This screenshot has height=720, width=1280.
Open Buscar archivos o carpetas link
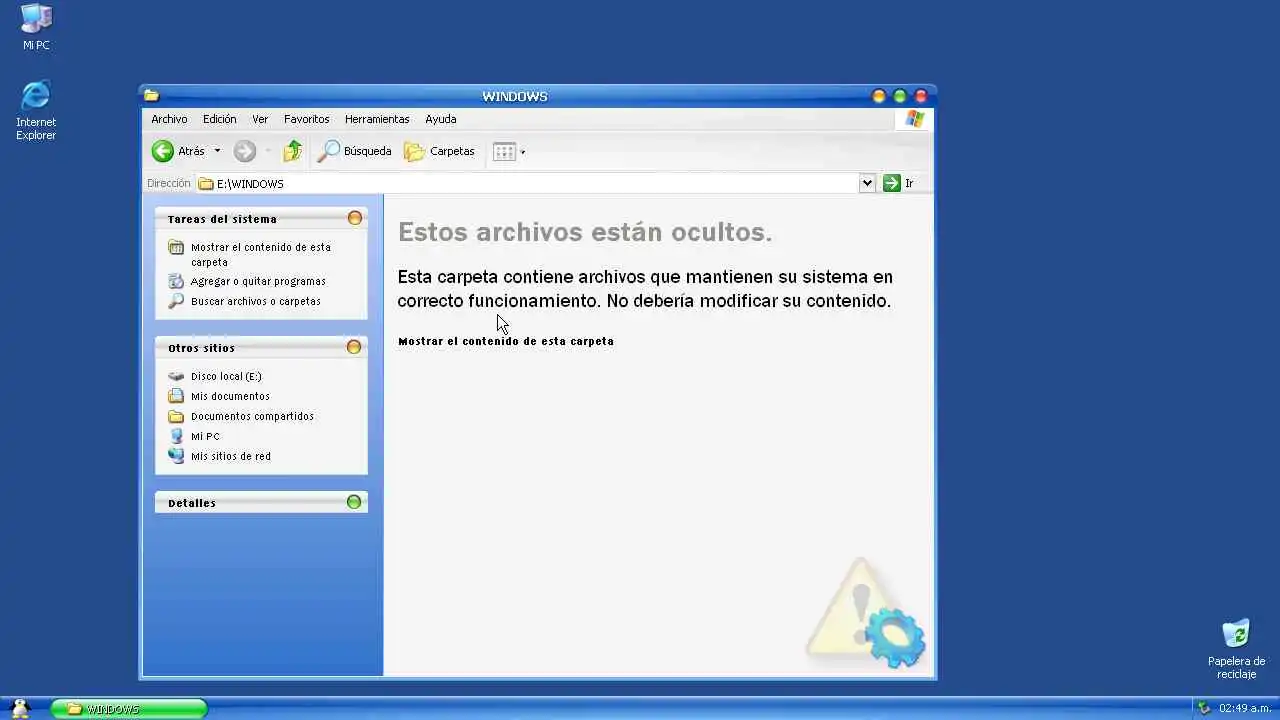tap(256, 301)
